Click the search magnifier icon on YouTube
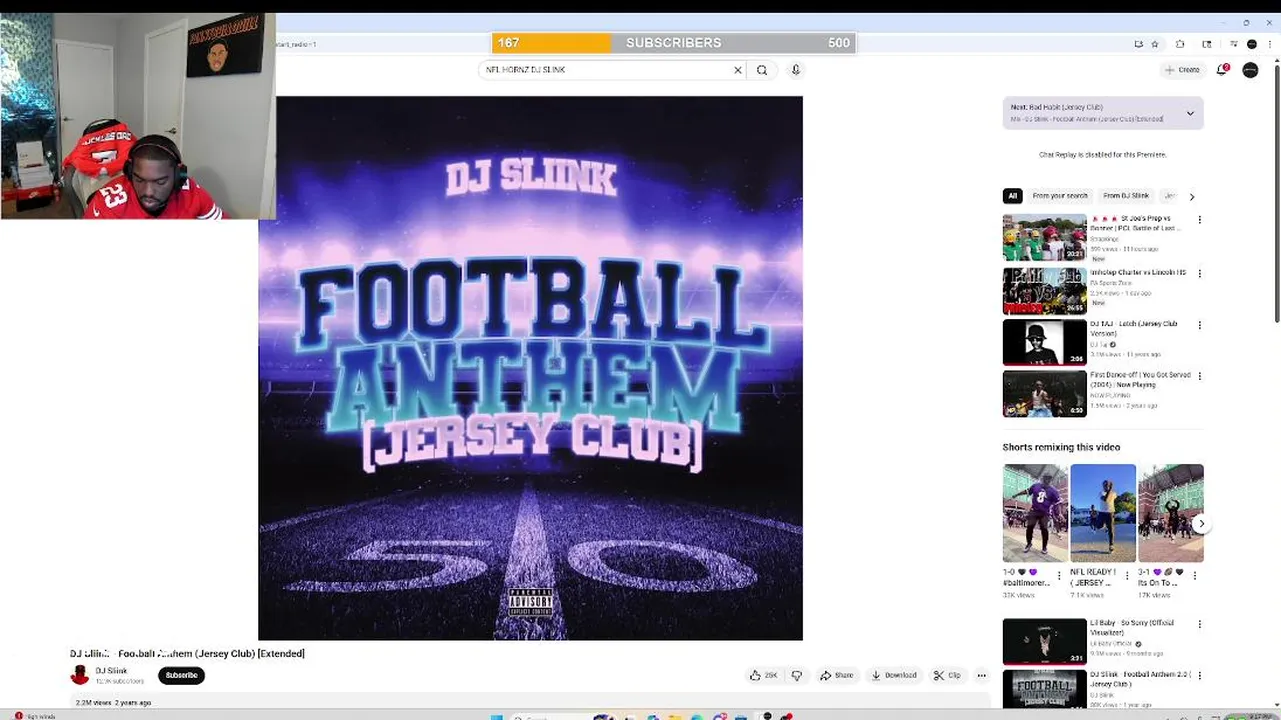The image size is (1281, 720). tap(762, 70)
